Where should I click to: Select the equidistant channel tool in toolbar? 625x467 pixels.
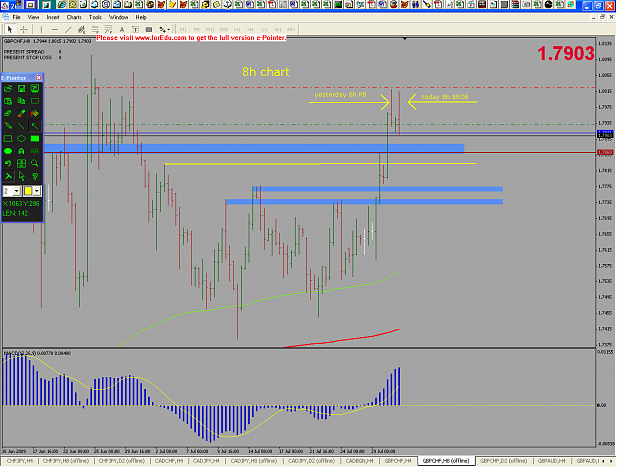click(82, 29)
